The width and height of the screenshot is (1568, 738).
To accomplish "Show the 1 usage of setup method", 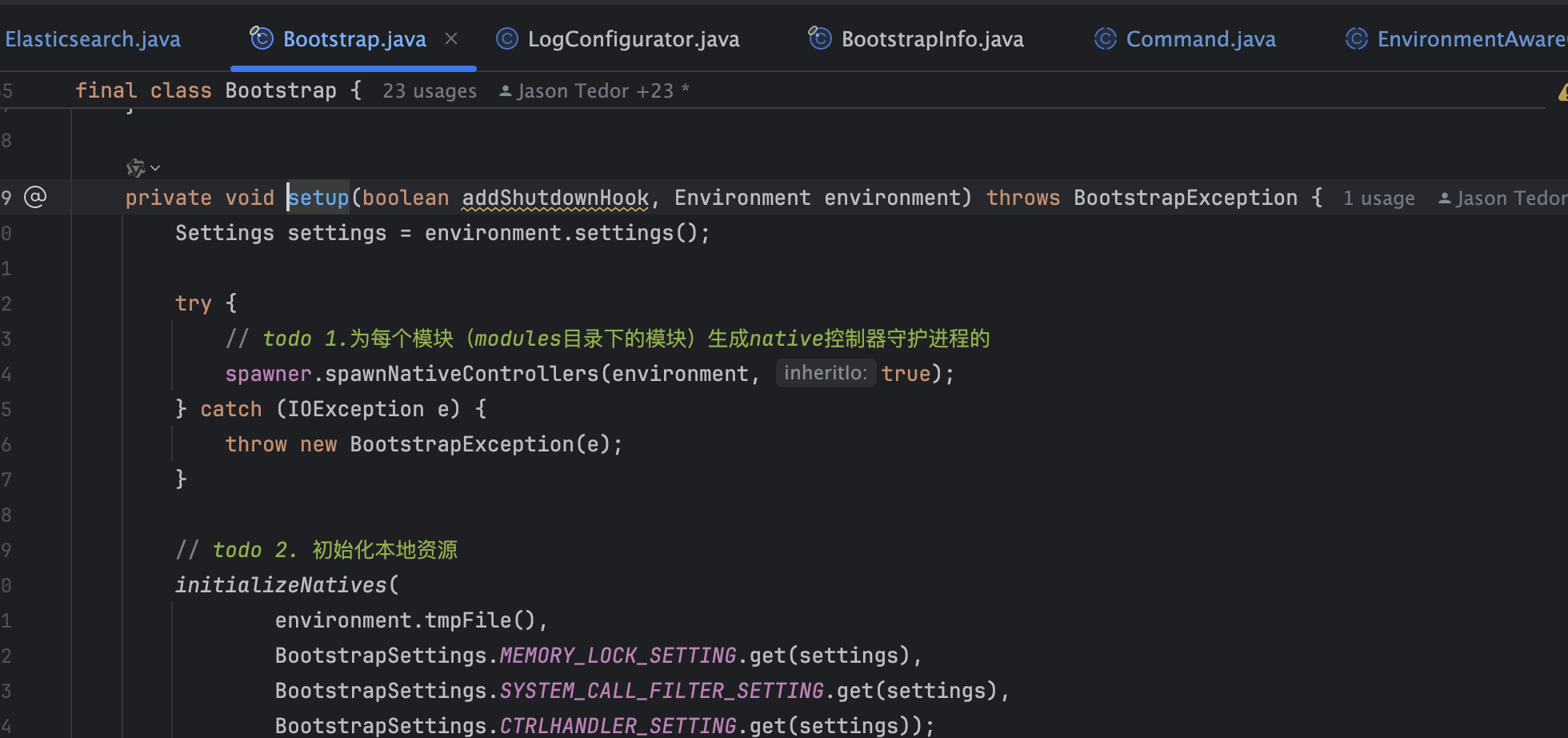I will click(x=1378, y=199).
